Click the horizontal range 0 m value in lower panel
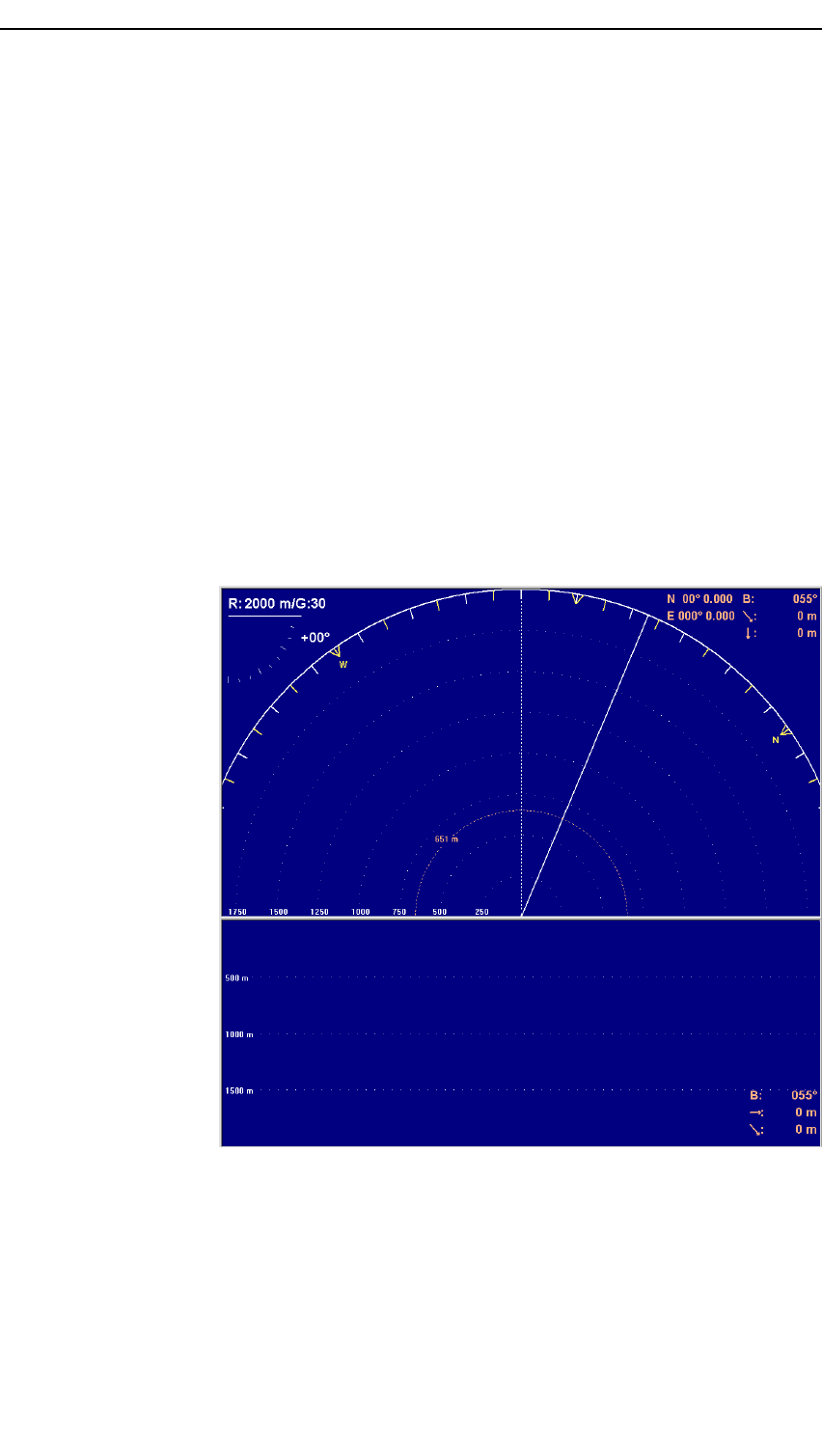822x1456 pixels. click(x=807, y=1113)
